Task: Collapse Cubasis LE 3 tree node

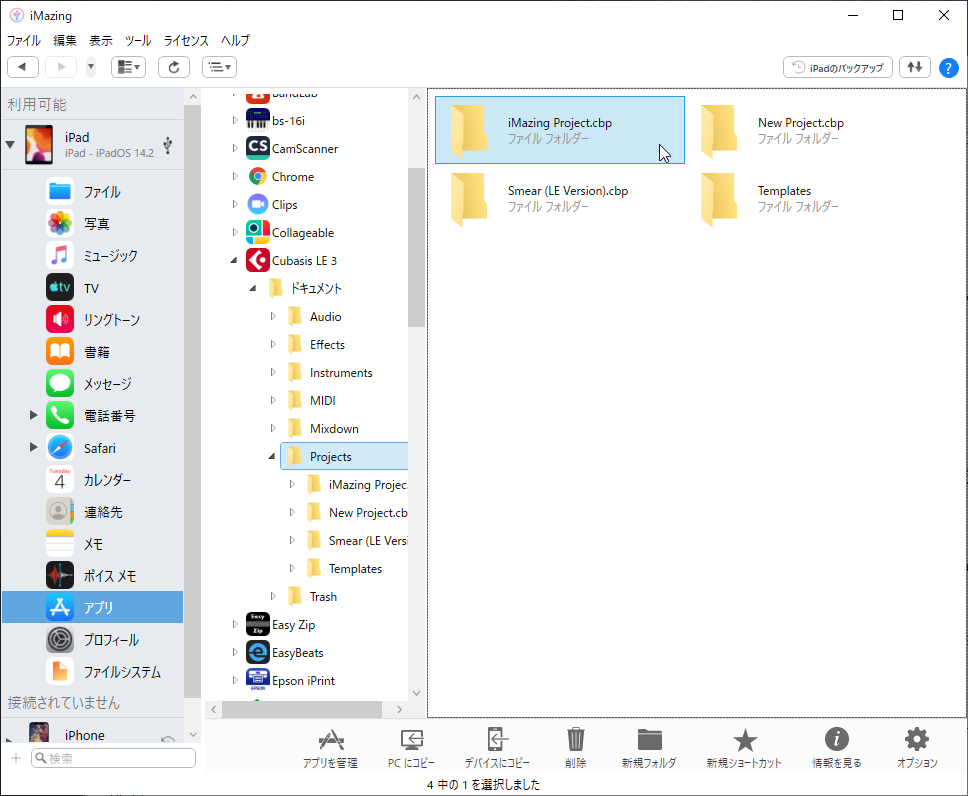Action: pos(234,261)
